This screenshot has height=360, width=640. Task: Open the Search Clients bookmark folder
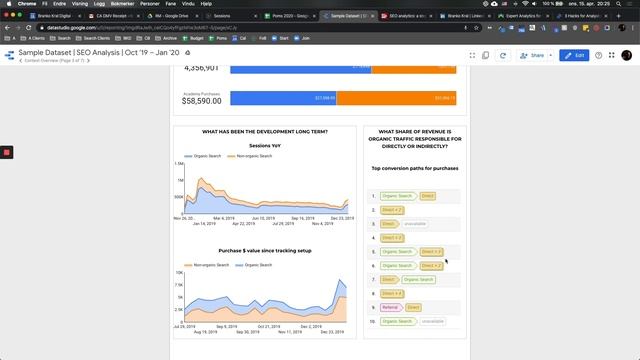point(93,38)
